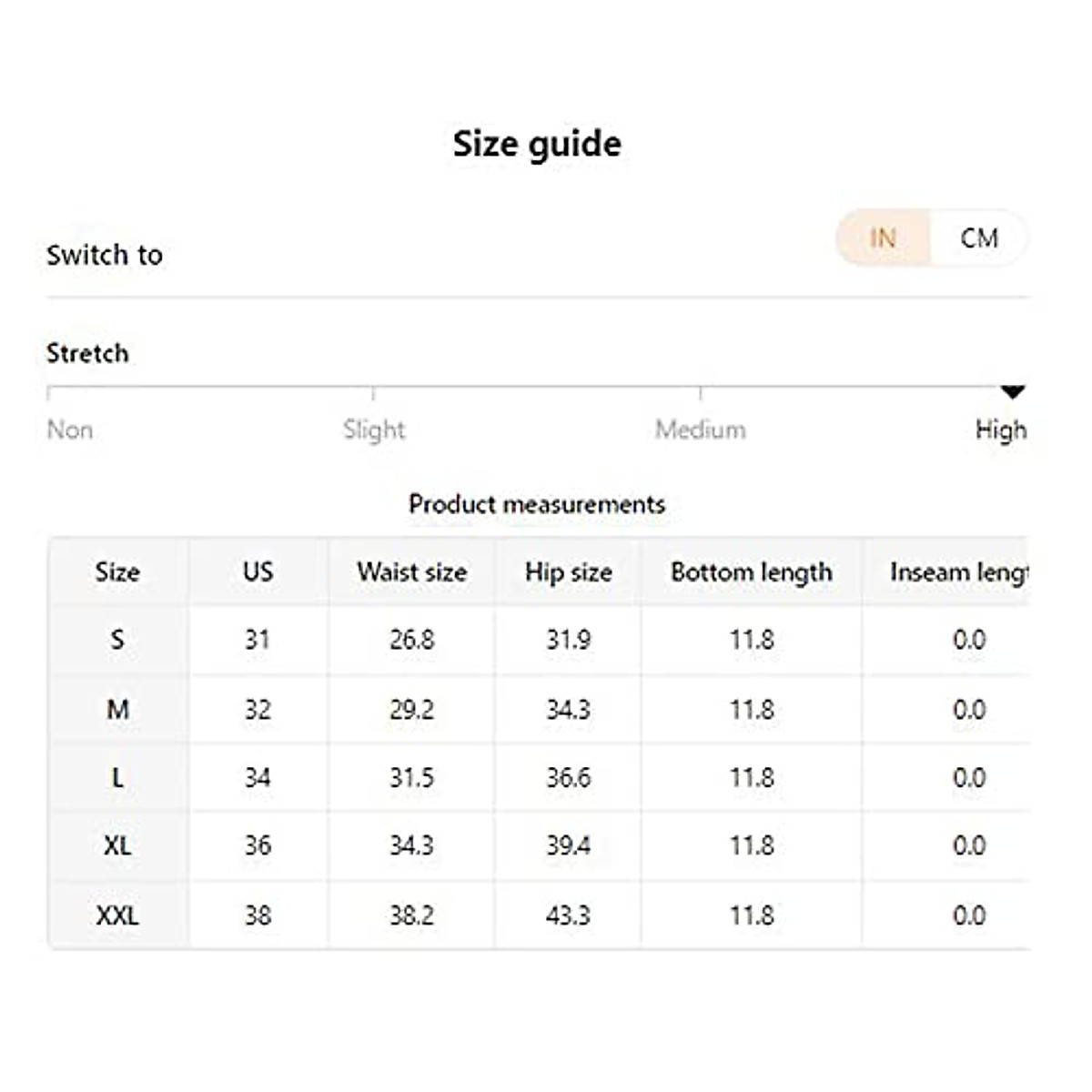The height and width of the screenshot is (1092, 1092).
Task: Click the 31.9 hip size cell
Action: pos(568,640)
